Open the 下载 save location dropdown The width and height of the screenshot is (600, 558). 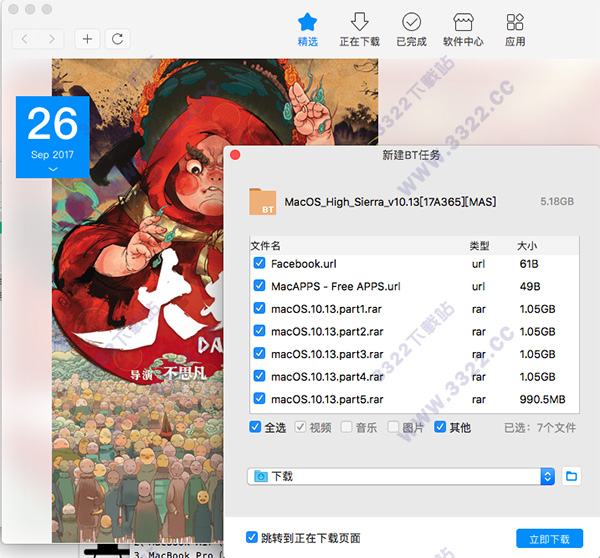tap(401, 476)
